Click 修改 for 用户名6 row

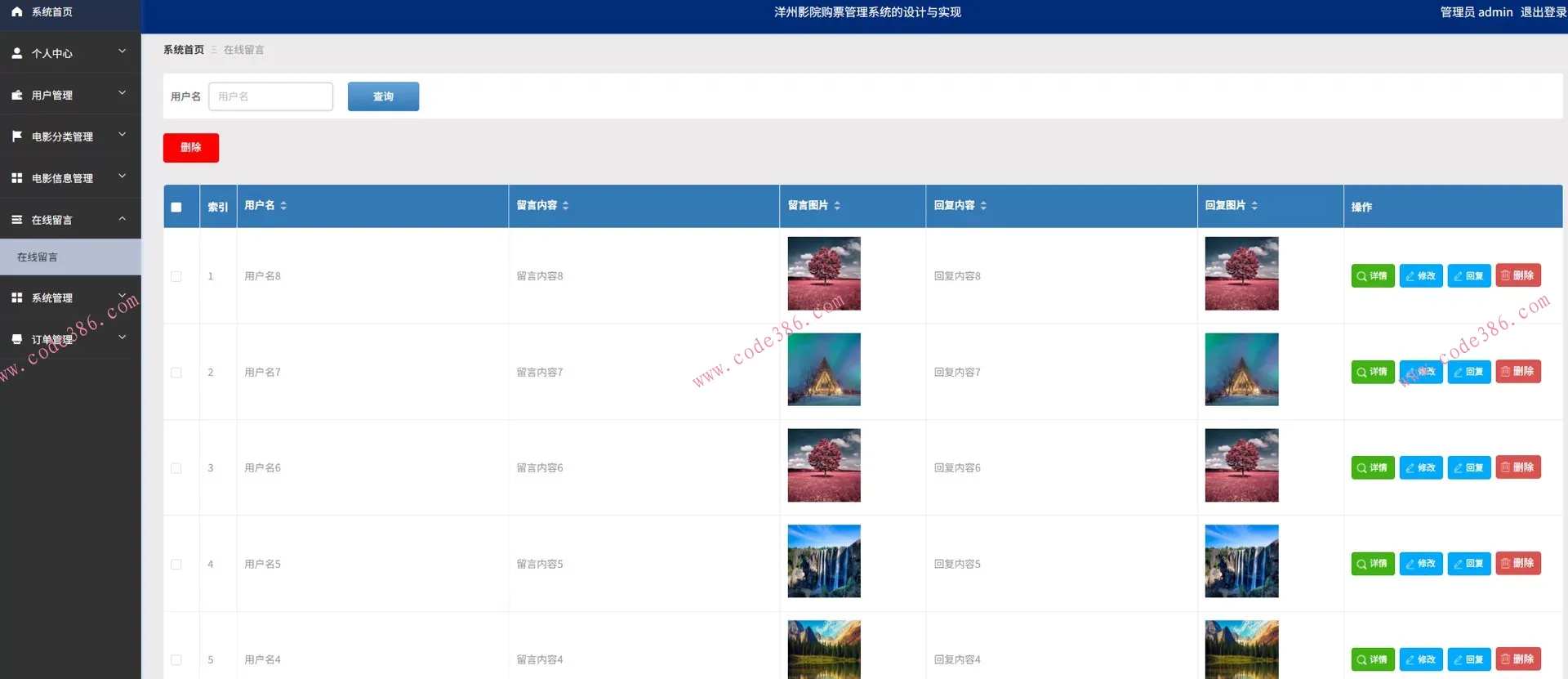click(x=1421, y=467)
